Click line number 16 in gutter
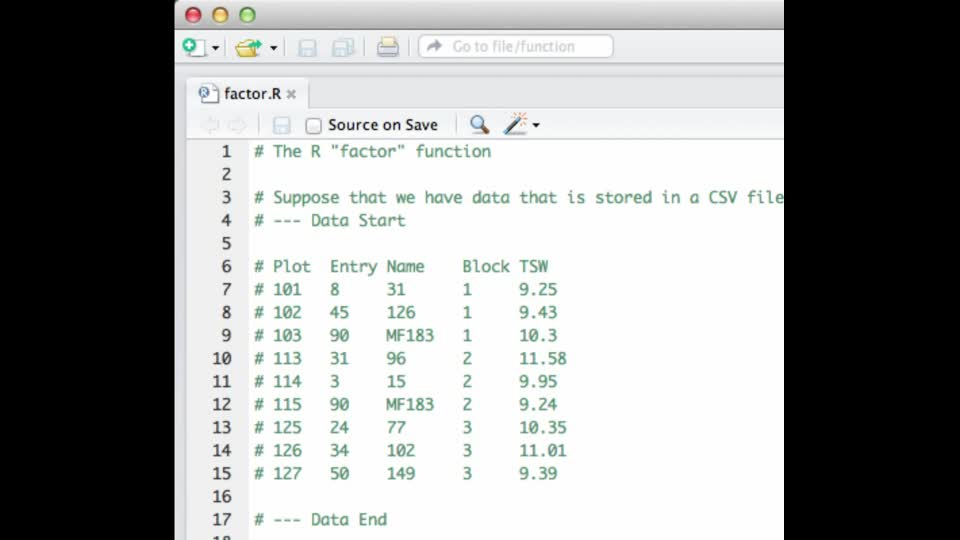The width and height of the screenshot is (960, 540). [222, 497]
